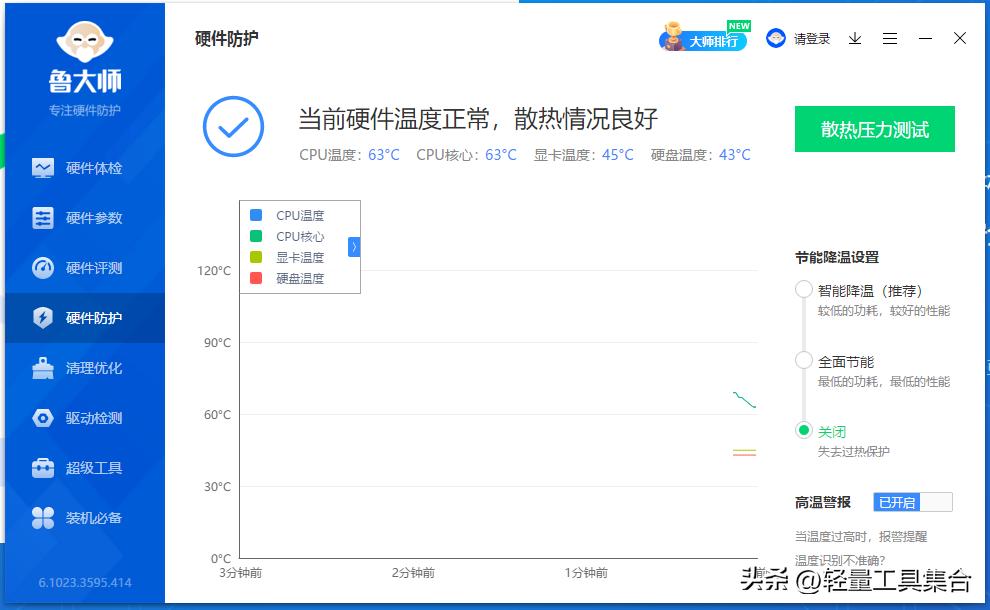This screenshot has width=990, height=610.
Task: Turn off the 高温警报 已开启 switch
Action: [x=913, y=501]
